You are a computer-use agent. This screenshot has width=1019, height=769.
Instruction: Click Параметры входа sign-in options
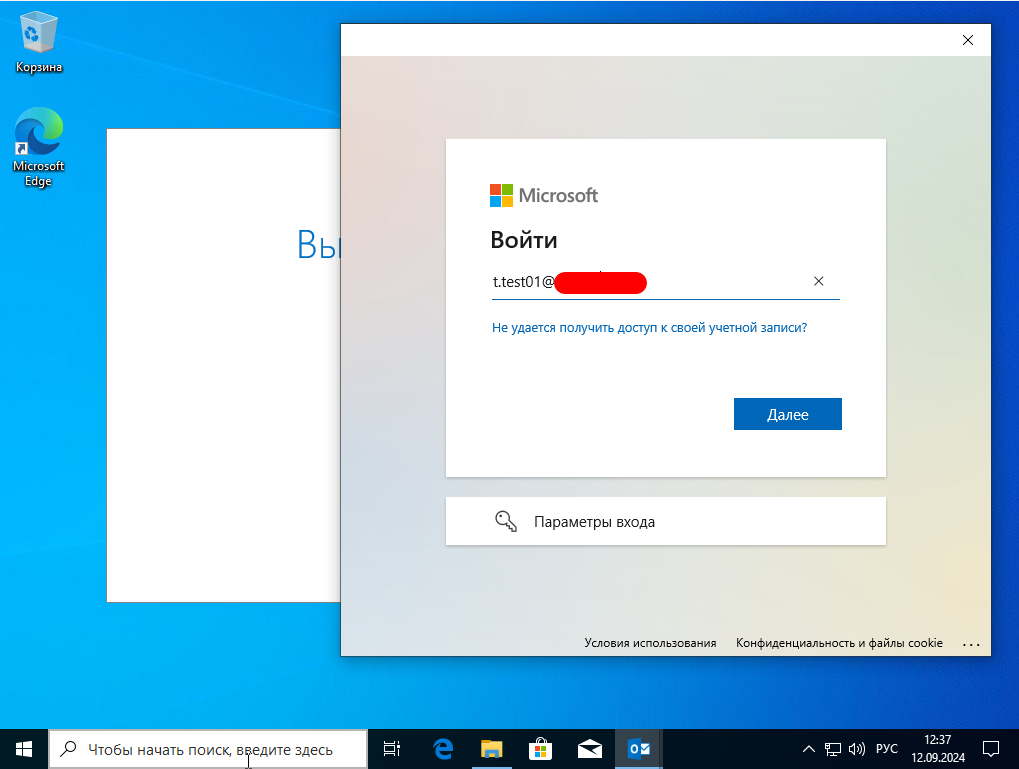pos(665,521)
